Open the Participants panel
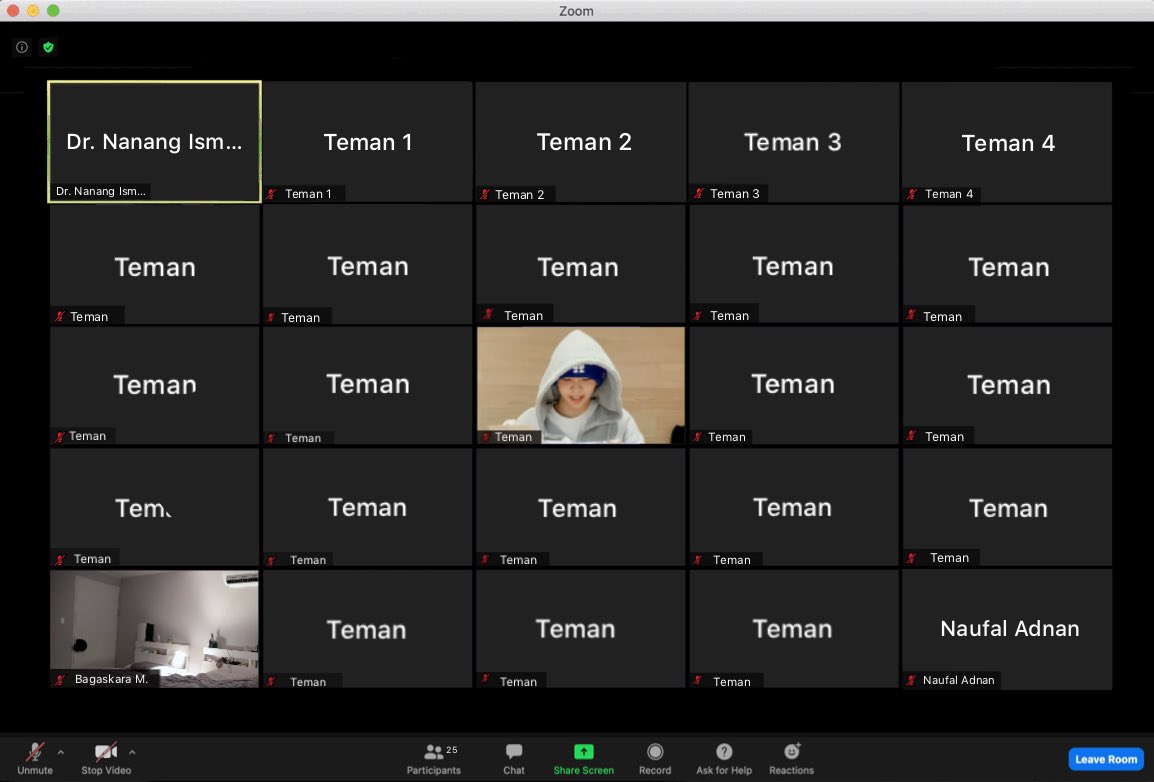Image resolution: width=1154 pixels, height=782 pixels. (434, 758)
